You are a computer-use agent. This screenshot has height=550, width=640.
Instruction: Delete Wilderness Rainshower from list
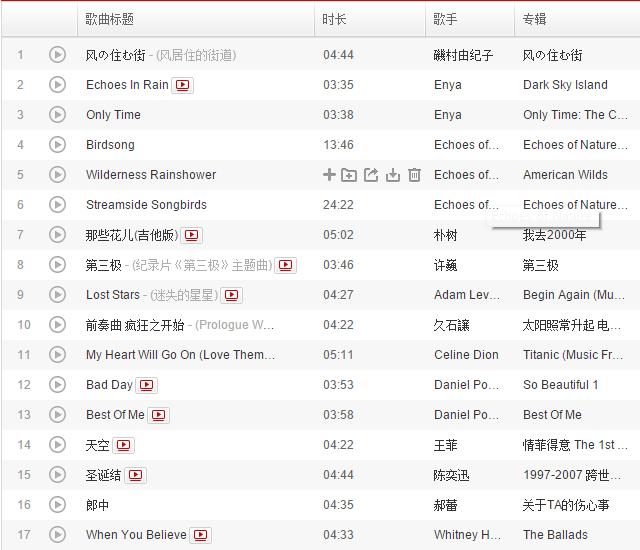[414, 175]
